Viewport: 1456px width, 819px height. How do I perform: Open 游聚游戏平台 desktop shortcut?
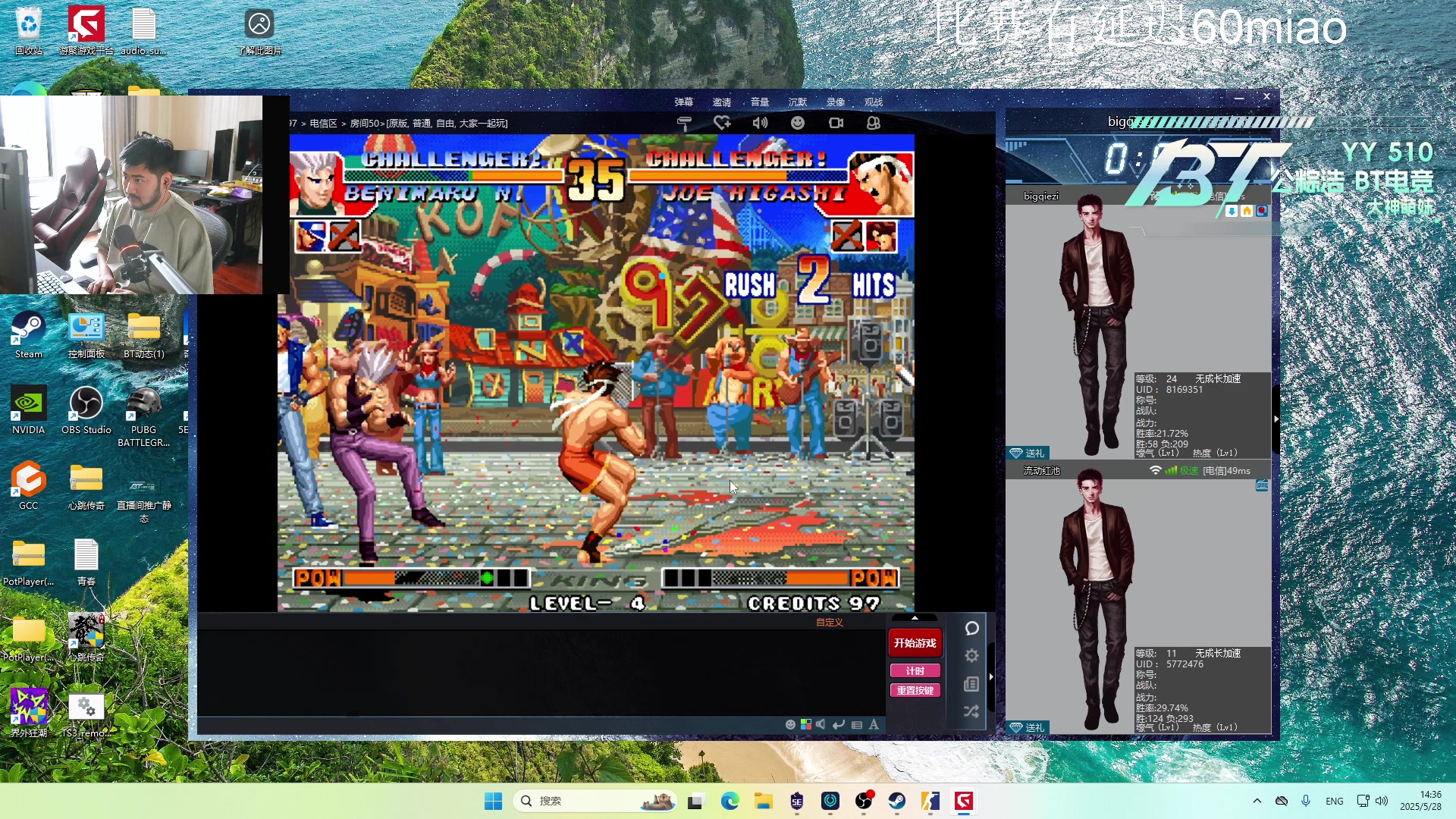pyautogui.click(x=86, y=31)
